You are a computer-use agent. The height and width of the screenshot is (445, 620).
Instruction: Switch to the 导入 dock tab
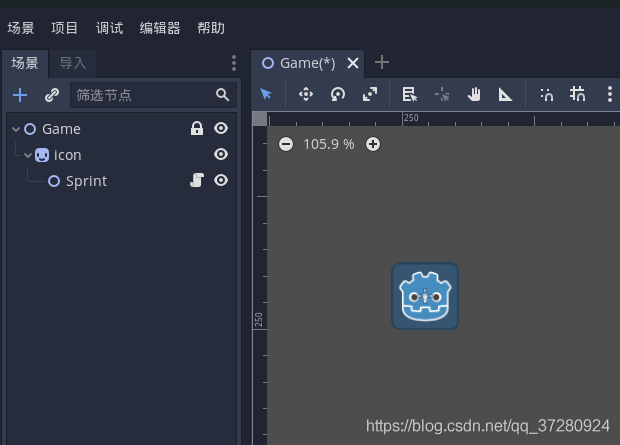tap(73, 63)
